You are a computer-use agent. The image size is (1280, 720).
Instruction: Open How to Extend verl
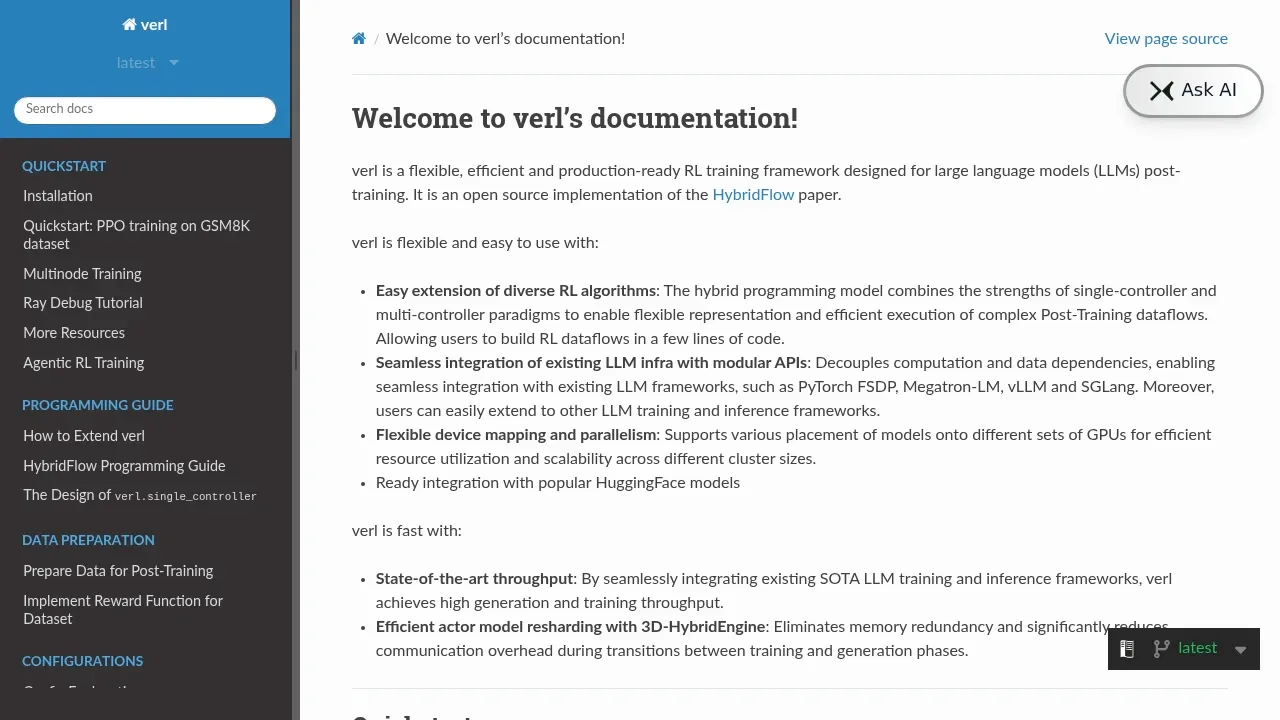(84, 436)
